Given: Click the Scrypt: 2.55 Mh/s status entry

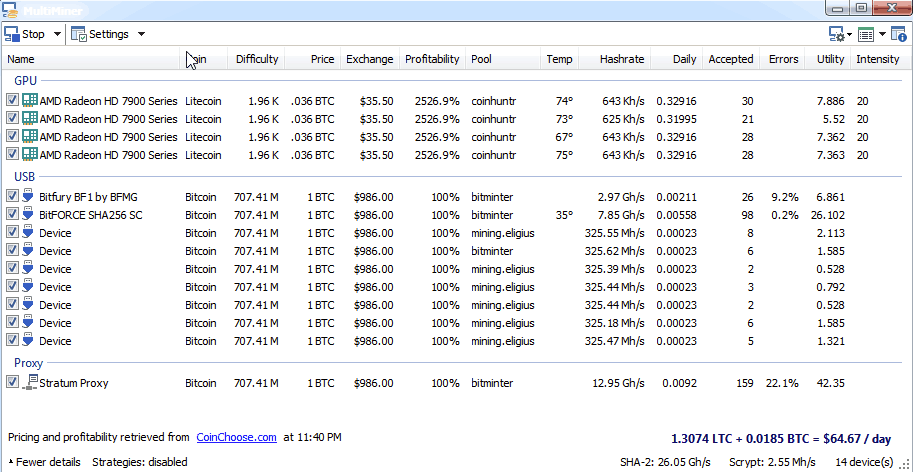Looking at the screenshot, I should pos(772,462).
